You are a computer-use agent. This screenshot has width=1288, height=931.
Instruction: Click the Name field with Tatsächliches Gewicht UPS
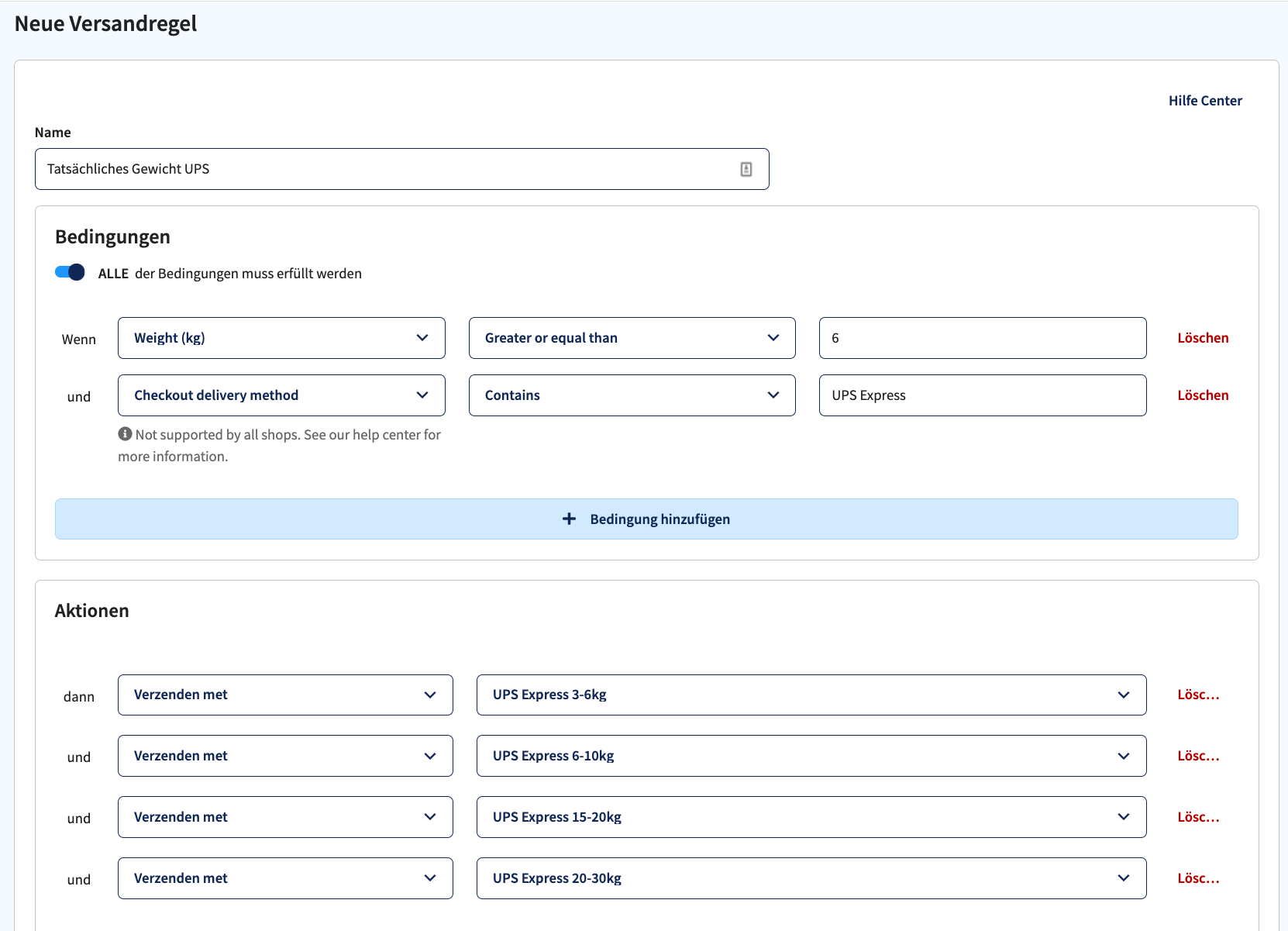(401, 169)
